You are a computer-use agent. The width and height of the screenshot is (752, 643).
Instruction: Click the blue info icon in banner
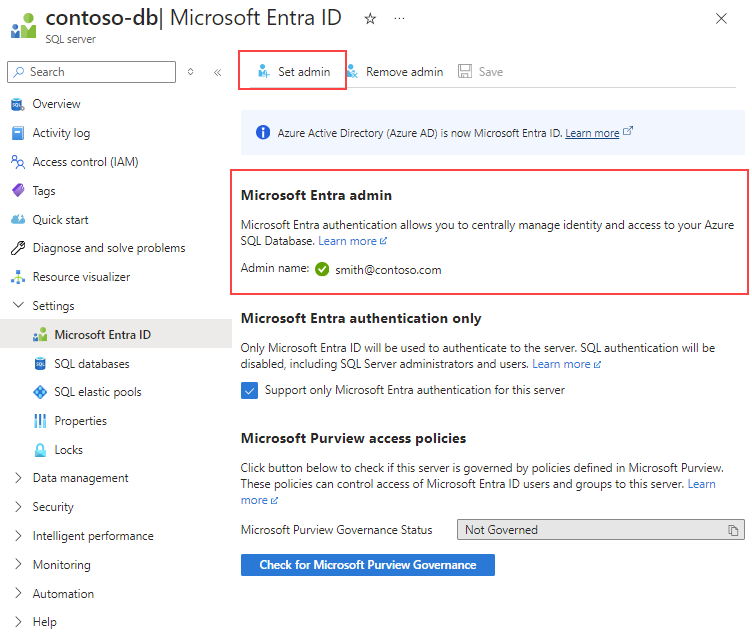pos(263,132)
